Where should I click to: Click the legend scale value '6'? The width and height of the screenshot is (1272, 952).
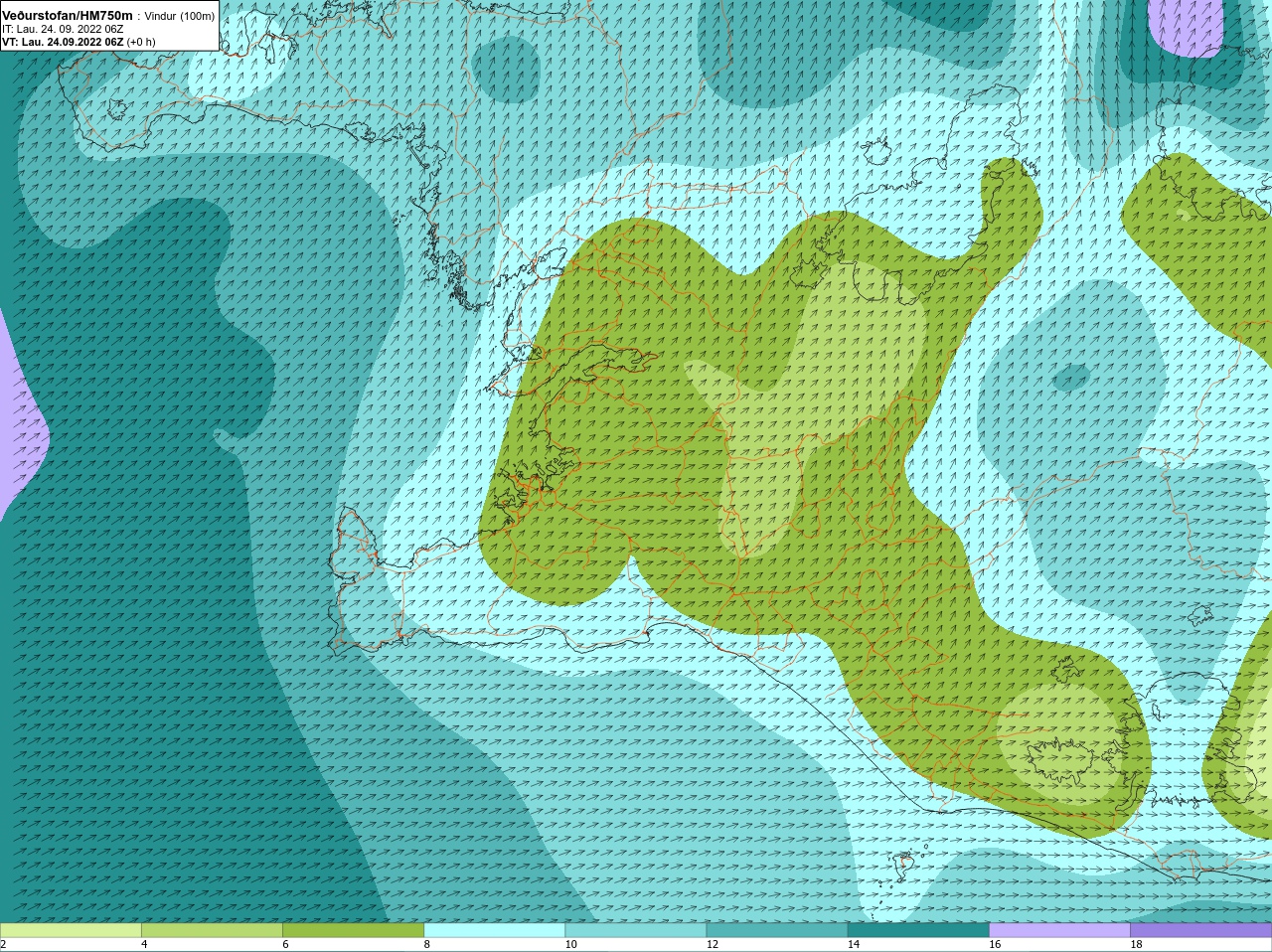(285, 945)
